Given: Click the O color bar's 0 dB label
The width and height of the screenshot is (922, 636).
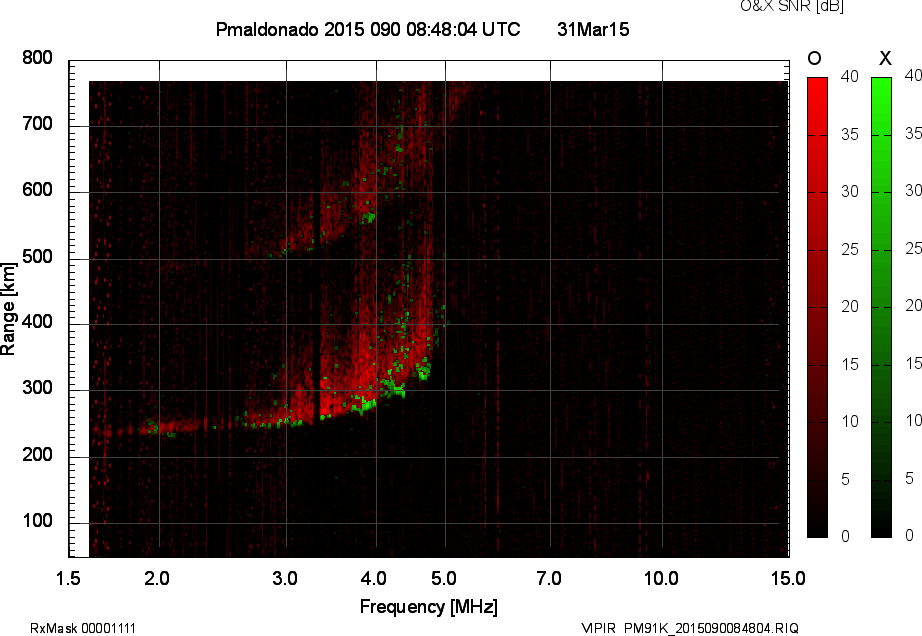Looking at the screenshot, I should [x=845, y=536].
